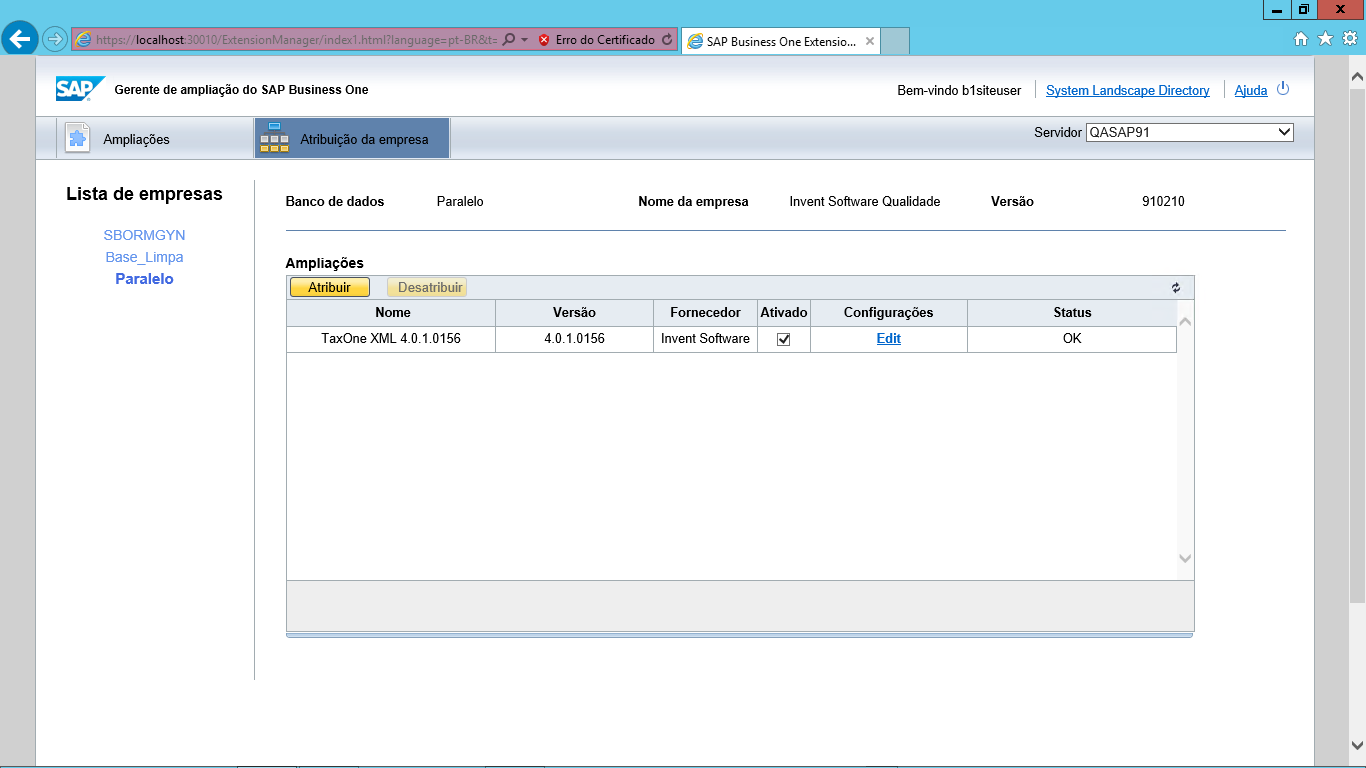Open the Servidor QASAP91 dropdown

coord(1190,132)
